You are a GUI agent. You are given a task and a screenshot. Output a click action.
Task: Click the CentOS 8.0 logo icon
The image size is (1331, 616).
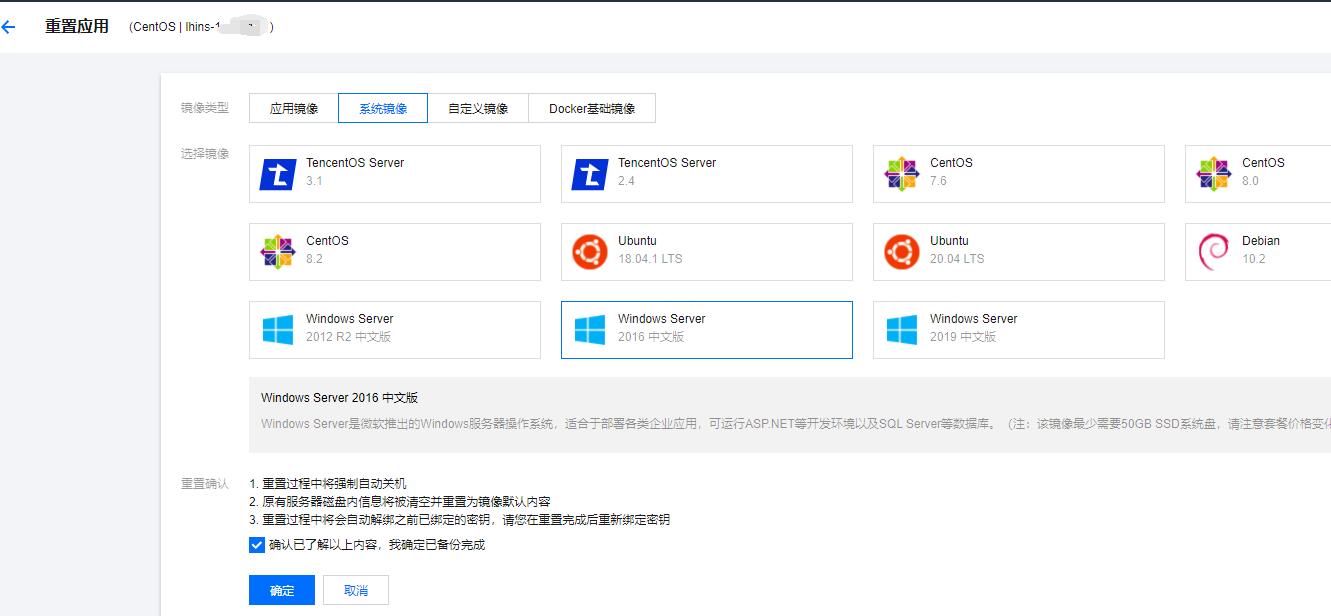click(x=1214, y=174)
